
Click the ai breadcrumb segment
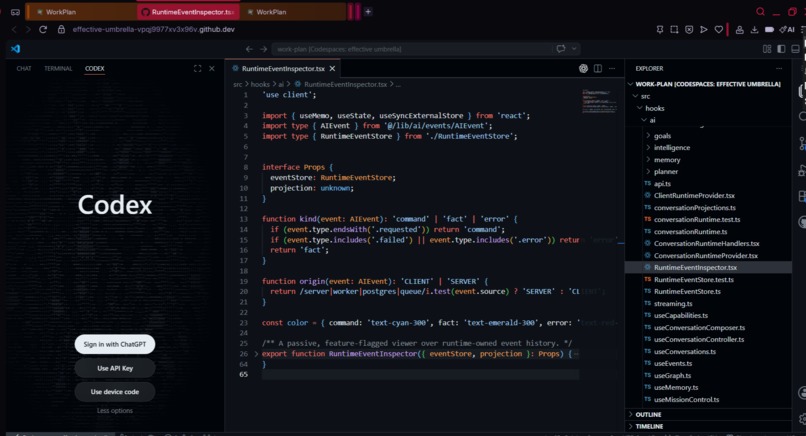(281, 84)
